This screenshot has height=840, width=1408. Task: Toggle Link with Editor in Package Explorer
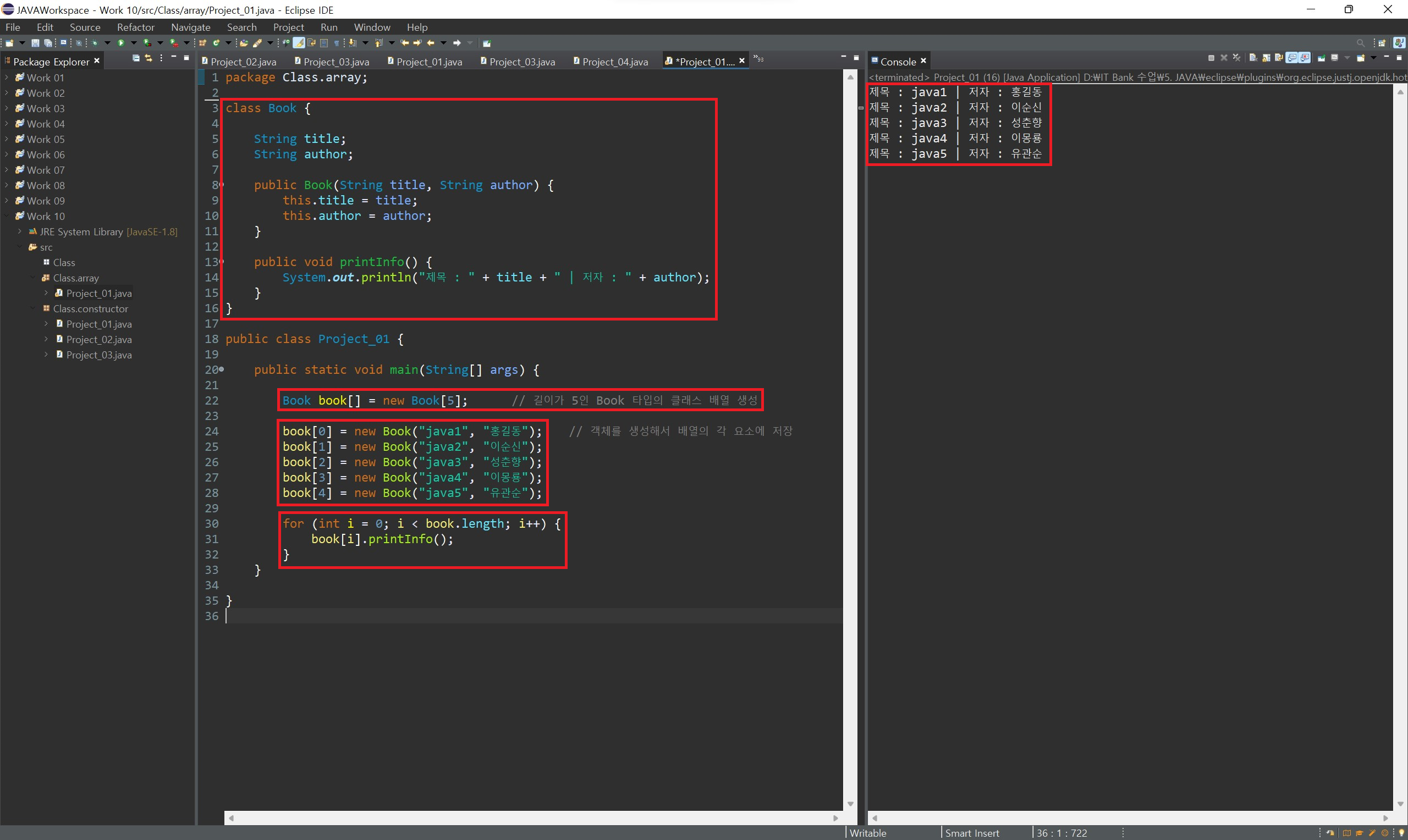[148, 58]
